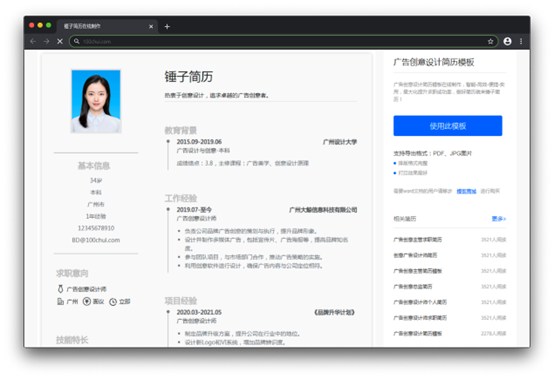
Task: Open 创意广告设计师简历 related link
Action: (x=415, y=255)
